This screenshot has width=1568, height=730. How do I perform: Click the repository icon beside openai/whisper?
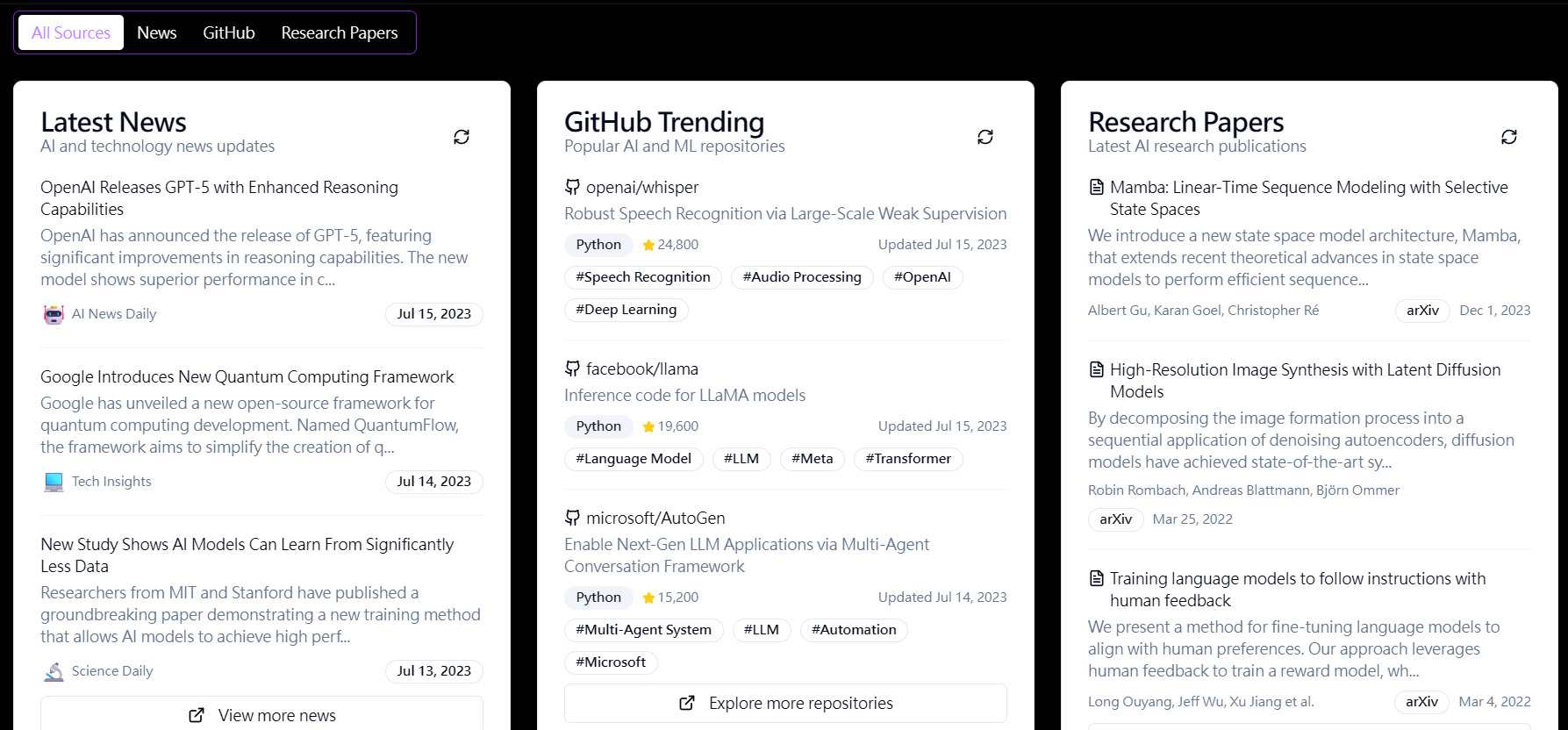click(572, 186)
